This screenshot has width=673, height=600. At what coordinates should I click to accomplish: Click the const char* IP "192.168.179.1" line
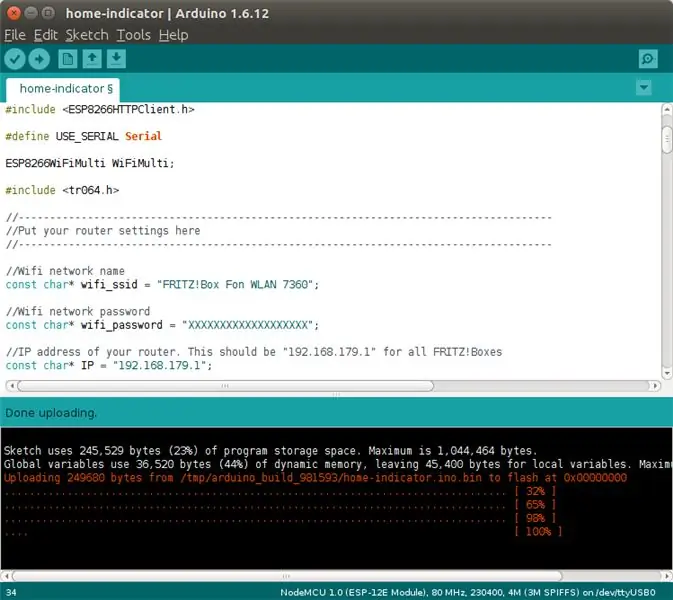109,366
